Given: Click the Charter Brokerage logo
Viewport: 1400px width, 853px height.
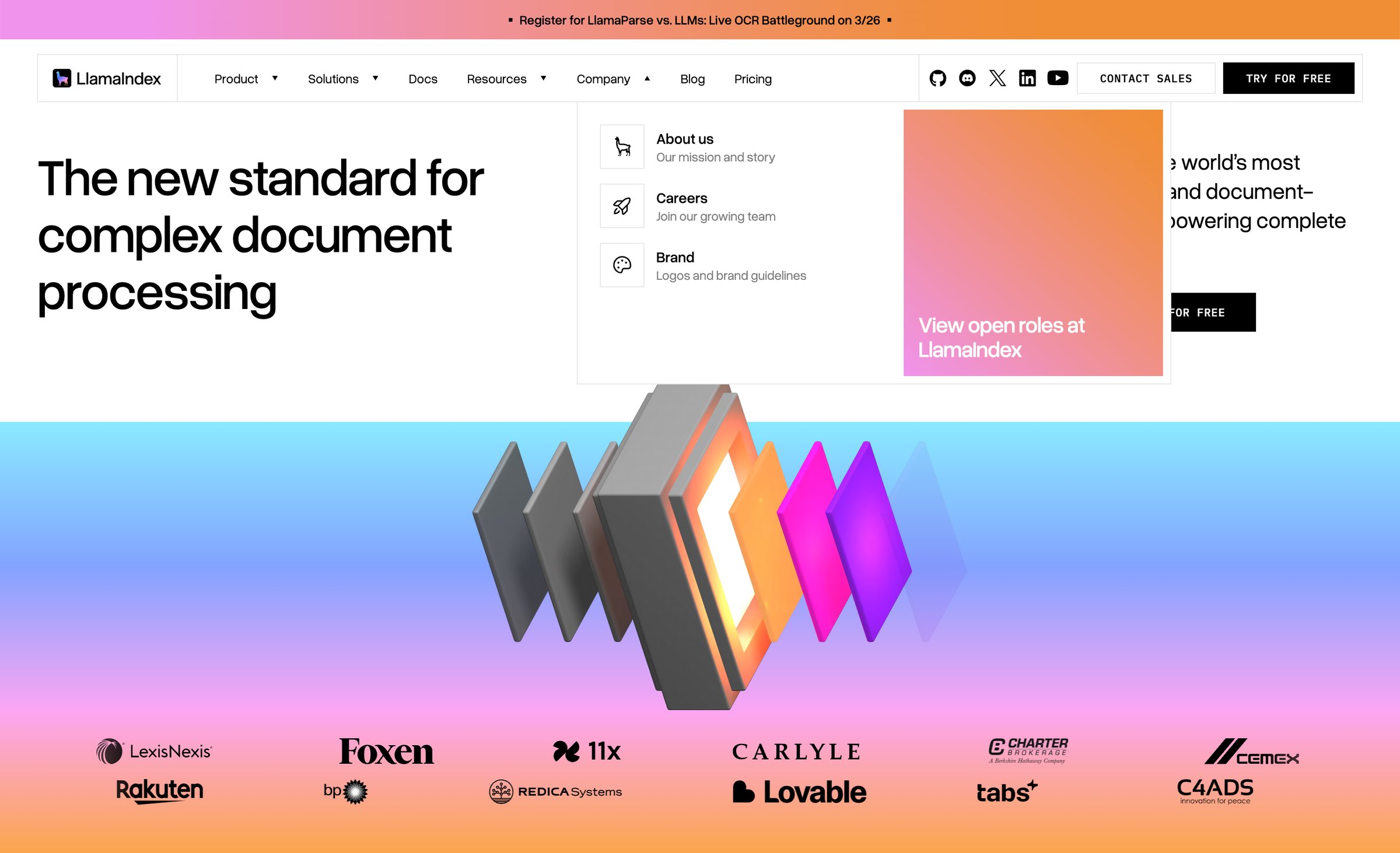Looking at the screenshot, I should (x=1028, y=750).
